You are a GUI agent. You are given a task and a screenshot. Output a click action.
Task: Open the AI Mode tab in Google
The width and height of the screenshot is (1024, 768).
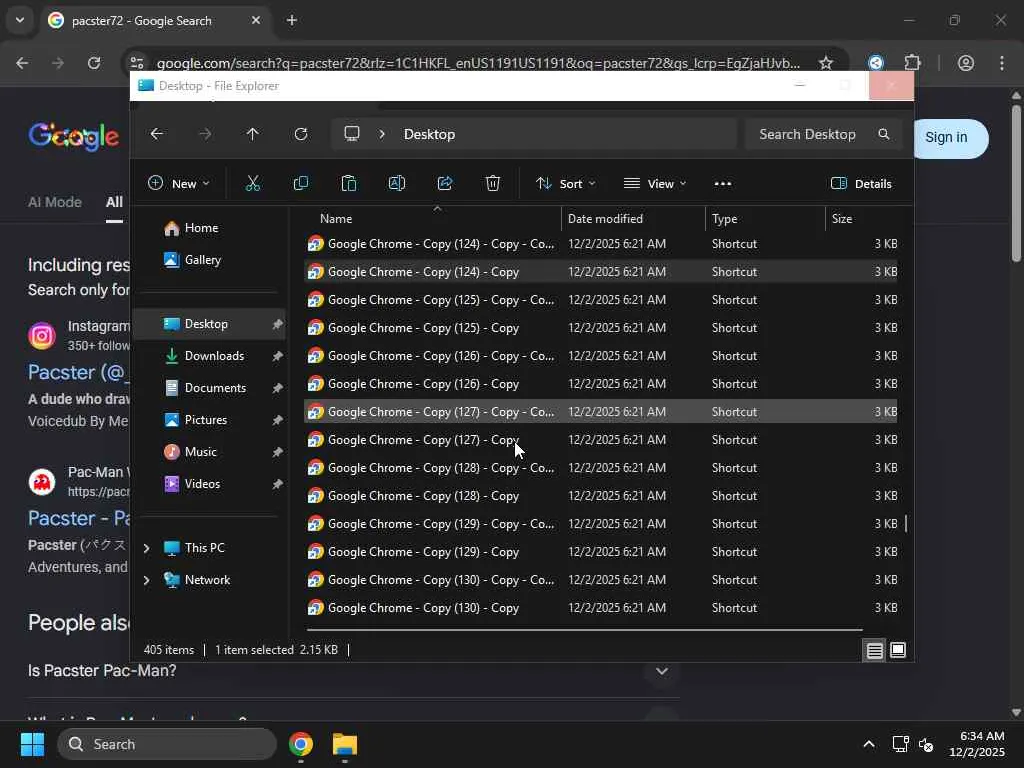[55, 202]
